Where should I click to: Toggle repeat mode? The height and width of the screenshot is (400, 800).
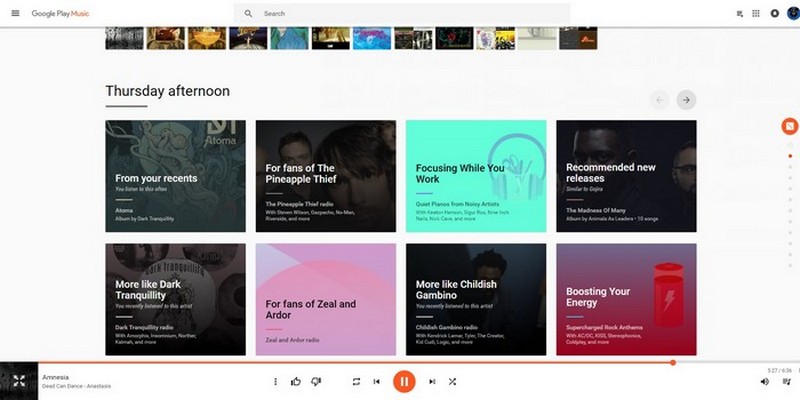coord(356,382)
